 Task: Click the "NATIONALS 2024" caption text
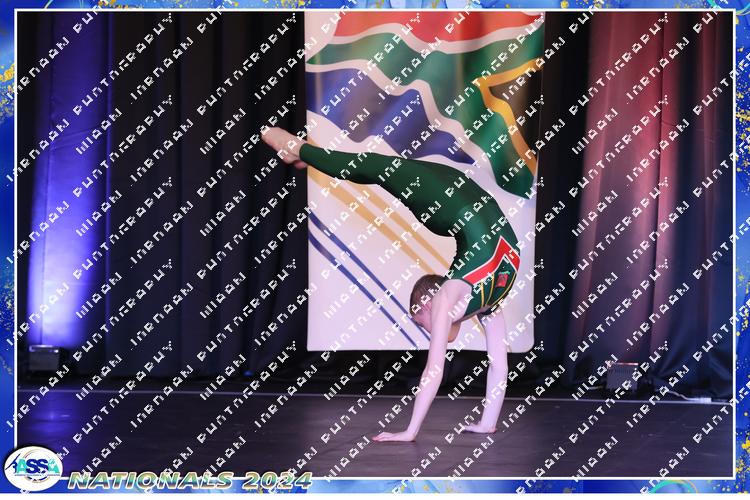(190, 480)
